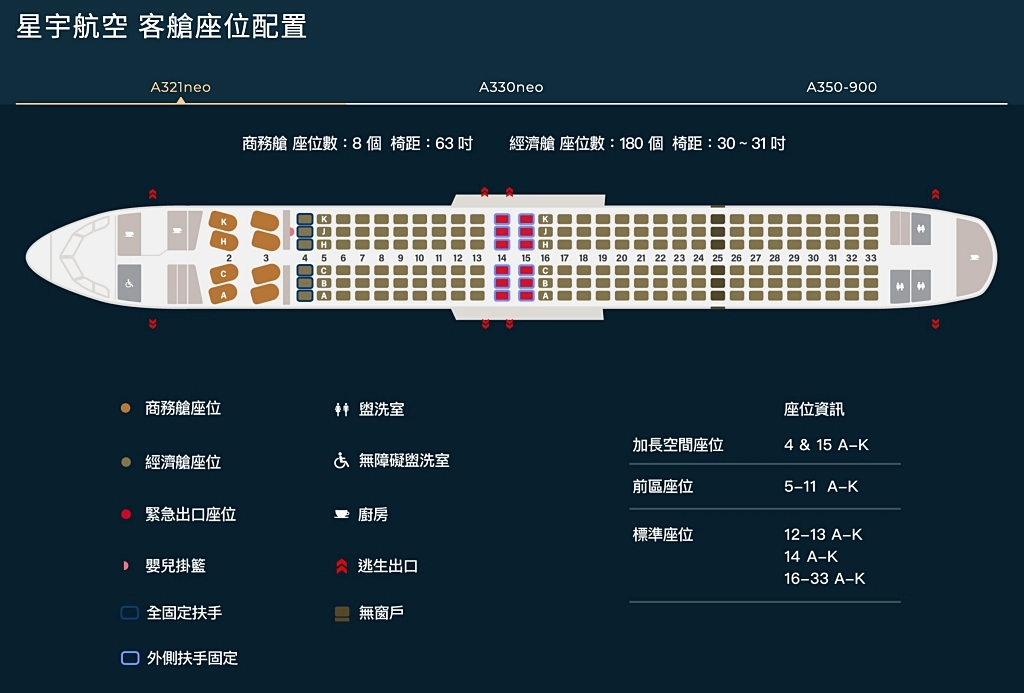This screenshot has height=693, width=1024.
Task: Click the light-blue outer armrest fixed legend icon
Action: coord(130,658)
